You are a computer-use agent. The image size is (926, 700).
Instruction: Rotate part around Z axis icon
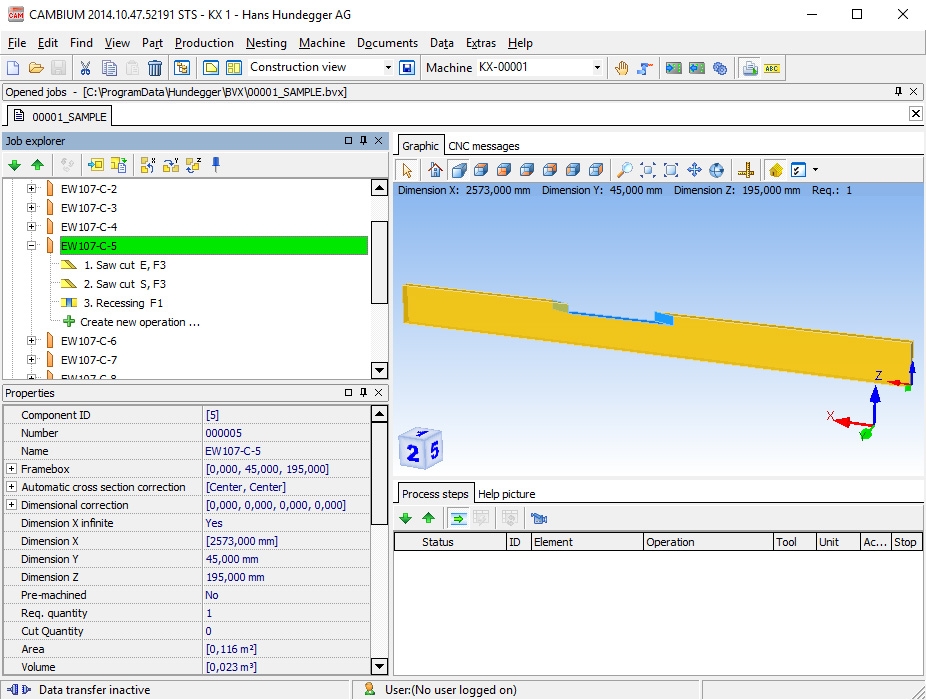tap(194, 165)
